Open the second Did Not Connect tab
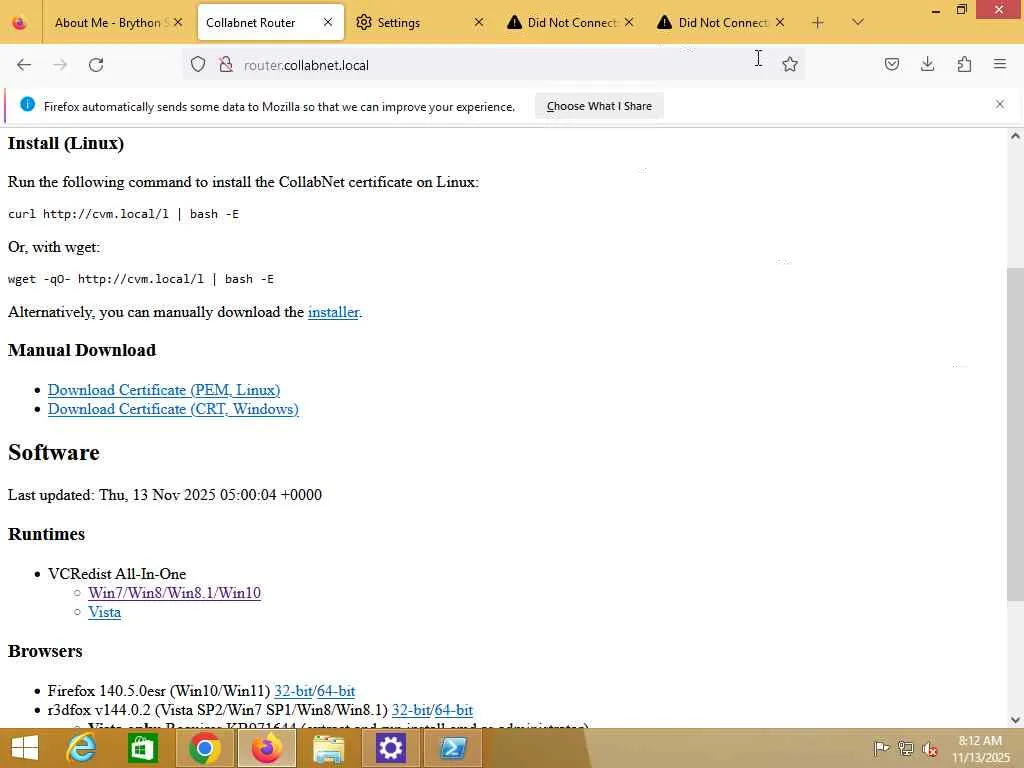 [x=722, y=23]
